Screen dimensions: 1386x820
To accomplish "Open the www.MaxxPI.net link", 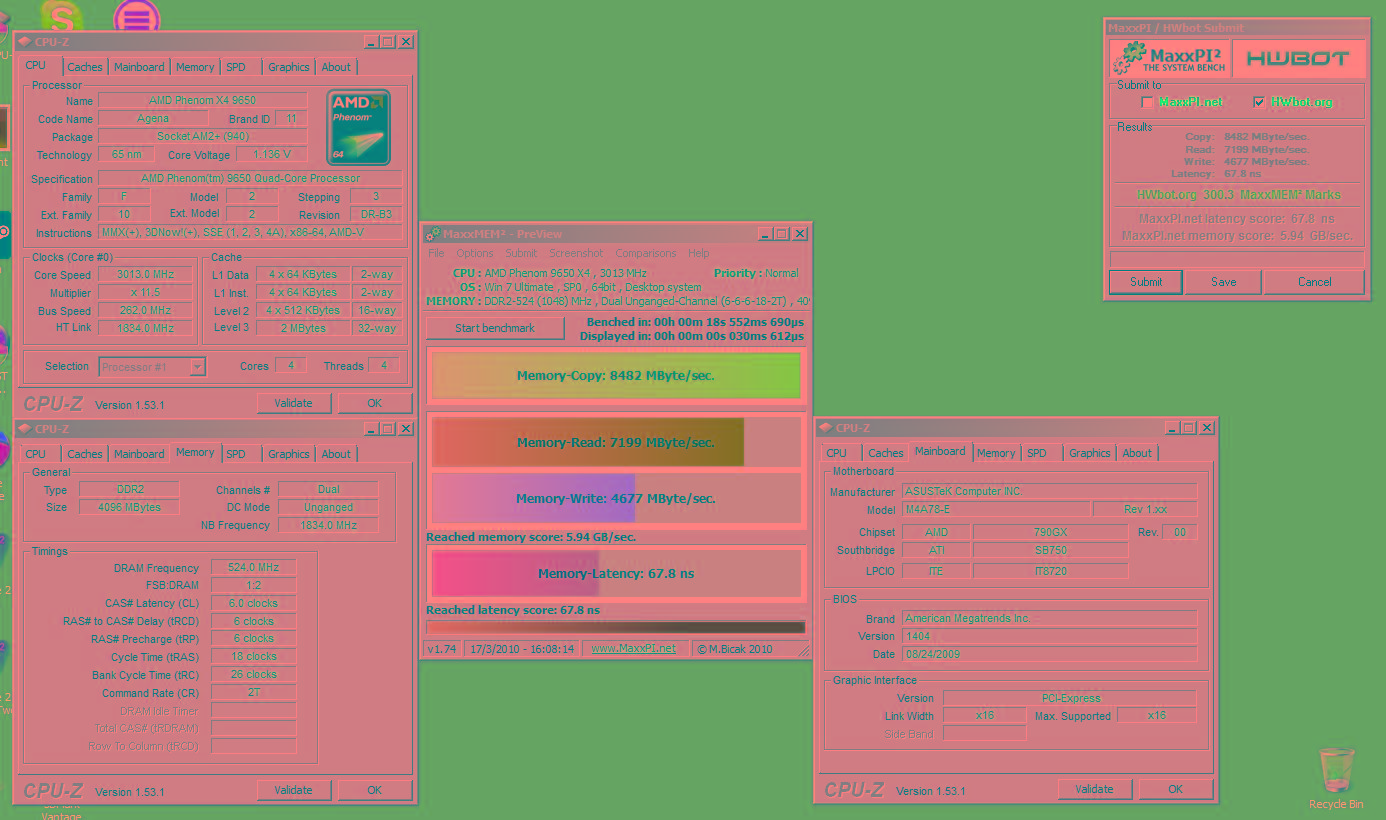I will tap(633, 649).
